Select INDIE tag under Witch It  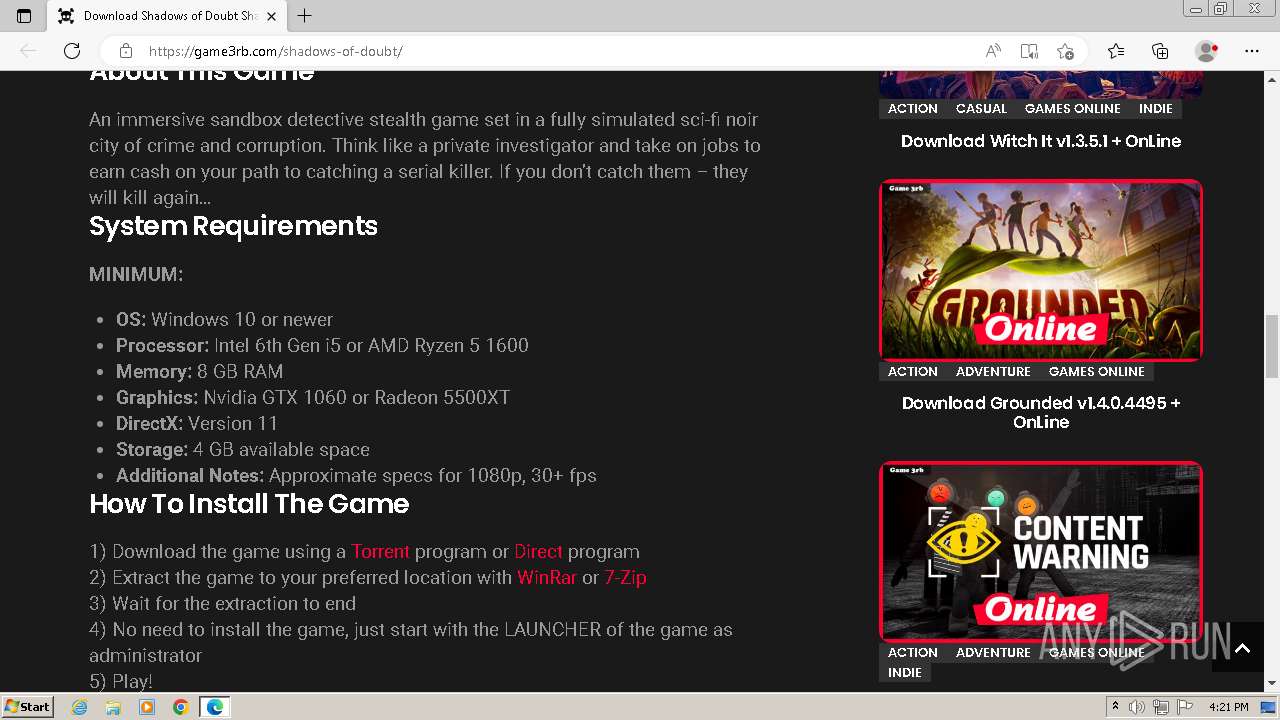tap(1156, 108)
